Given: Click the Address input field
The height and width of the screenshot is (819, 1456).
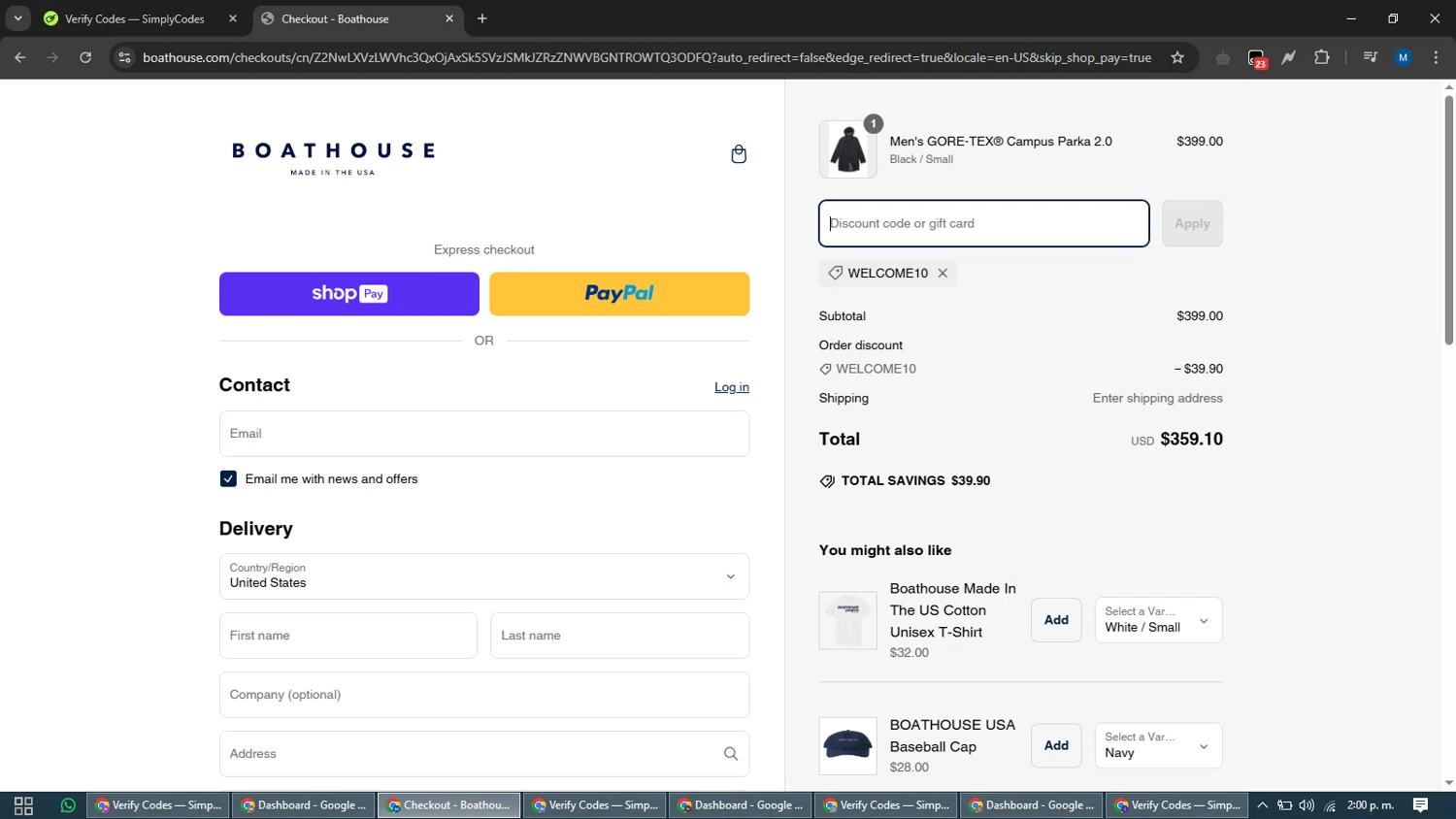Looking at the screenshot, I should [484, 754].
